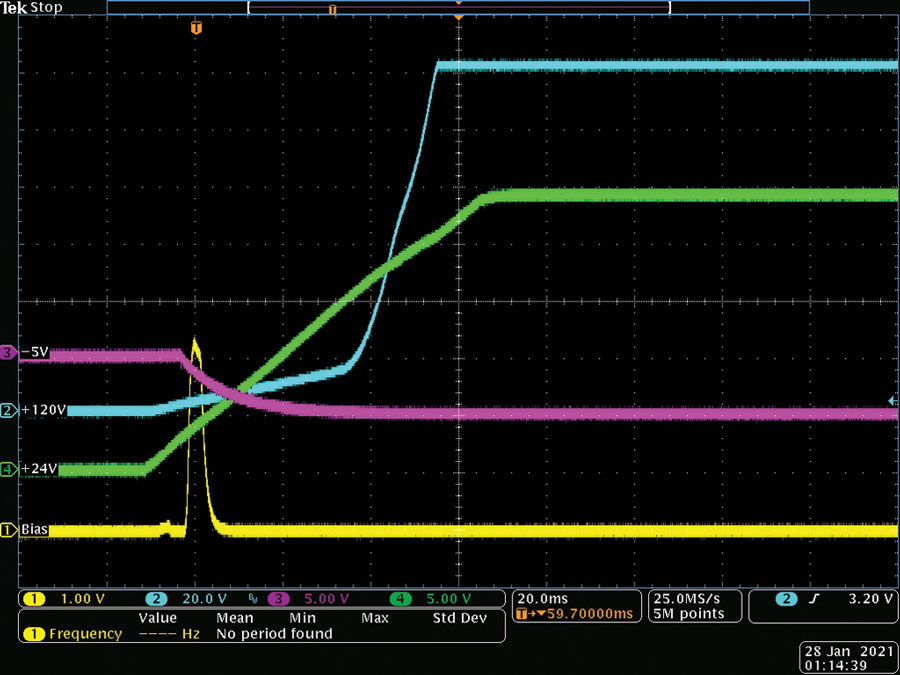Click the channel 1 Frequency measurement row
Screen dimensions: 900x675
(x=262, y=634)
